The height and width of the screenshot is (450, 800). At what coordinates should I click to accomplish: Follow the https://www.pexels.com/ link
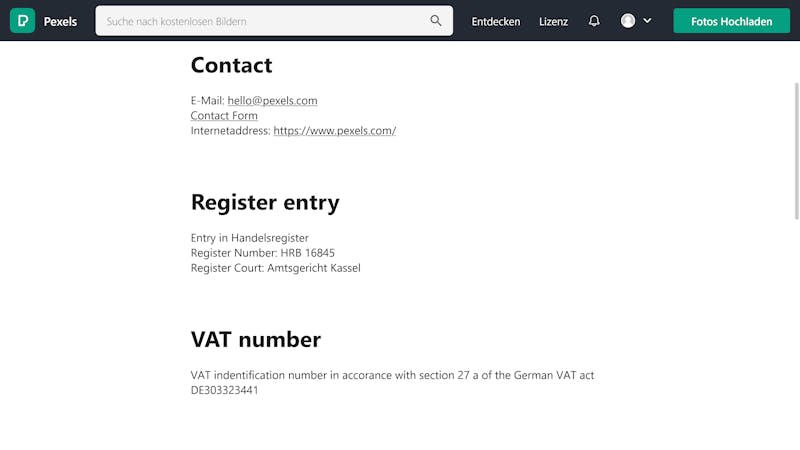point(335,131)
